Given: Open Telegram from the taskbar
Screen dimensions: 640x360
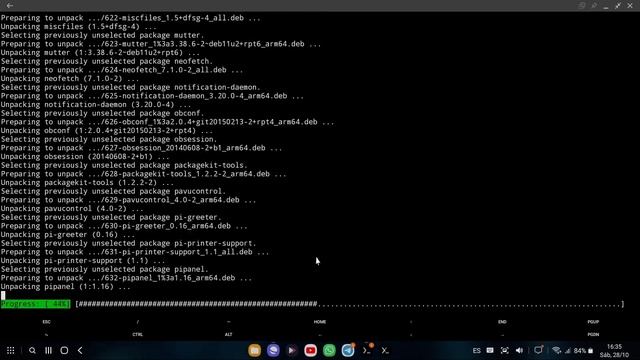Looking at the screenshot, I should [x=348, y=350].
